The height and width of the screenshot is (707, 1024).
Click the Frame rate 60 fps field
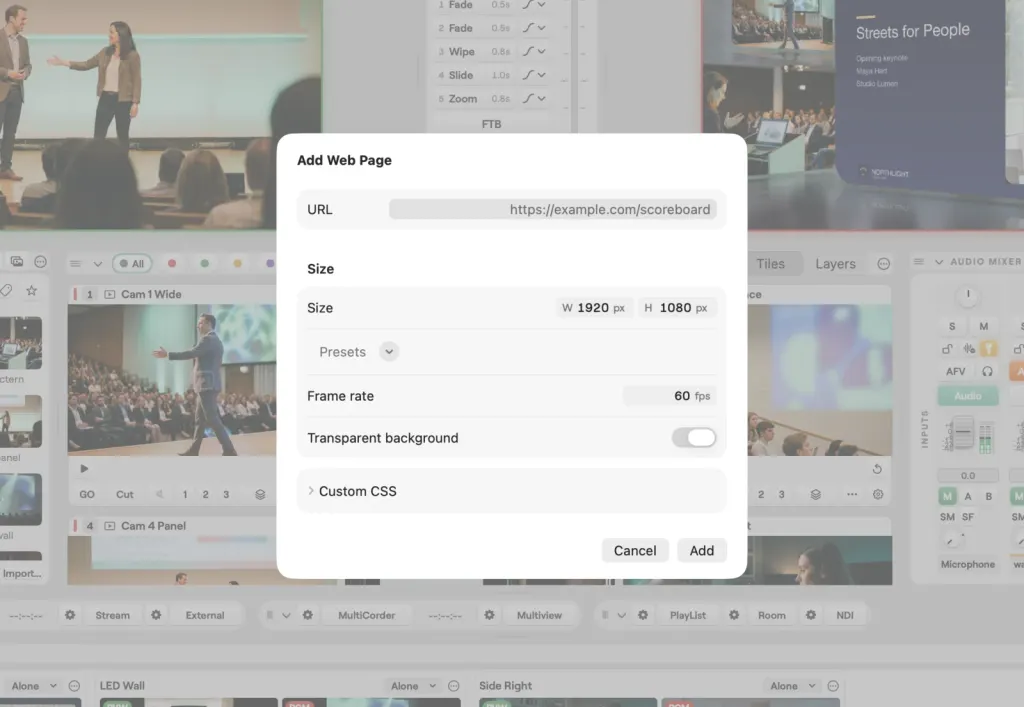(x=669, y=396)
